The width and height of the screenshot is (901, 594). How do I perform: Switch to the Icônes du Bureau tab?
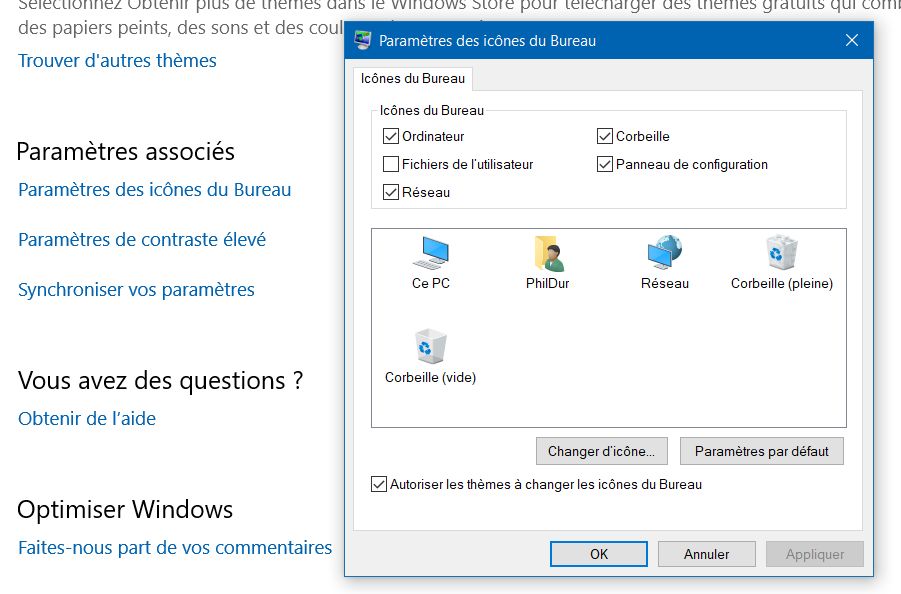pyautogui.click(x=413, y=78)
